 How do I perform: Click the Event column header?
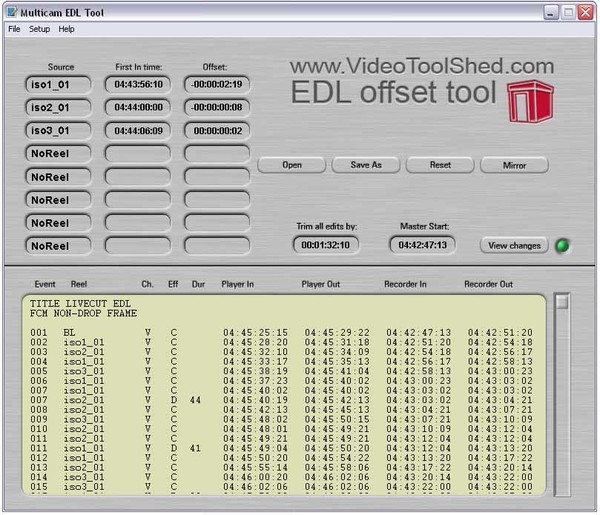click(x=45, y=284)
